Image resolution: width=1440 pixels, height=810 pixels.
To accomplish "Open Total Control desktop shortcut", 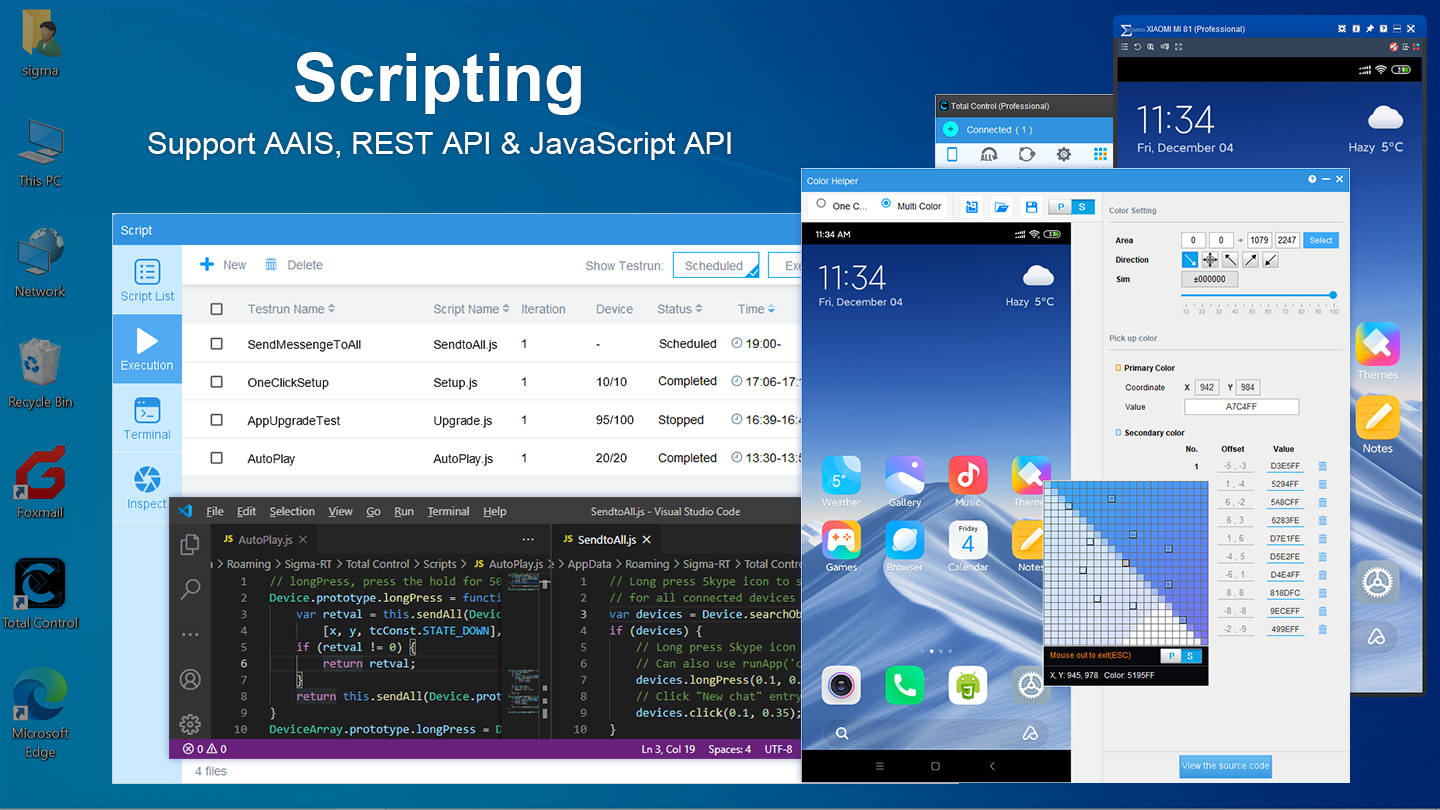I will (x=41, y=594).
